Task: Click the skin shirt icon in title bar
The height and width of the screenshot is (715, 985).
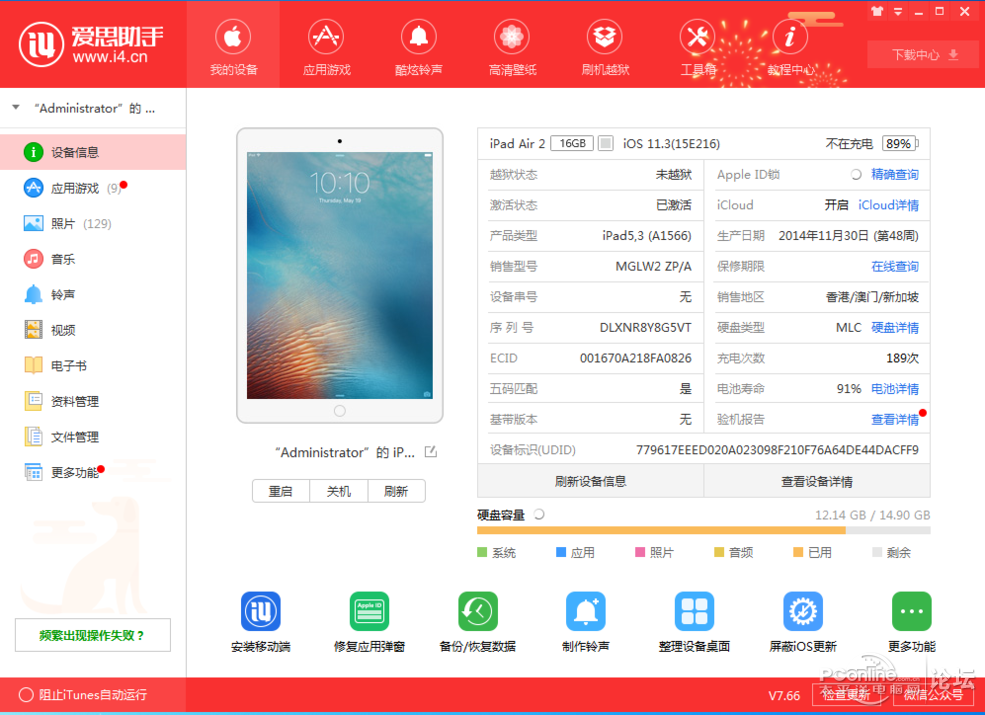Action: [877, 11]
